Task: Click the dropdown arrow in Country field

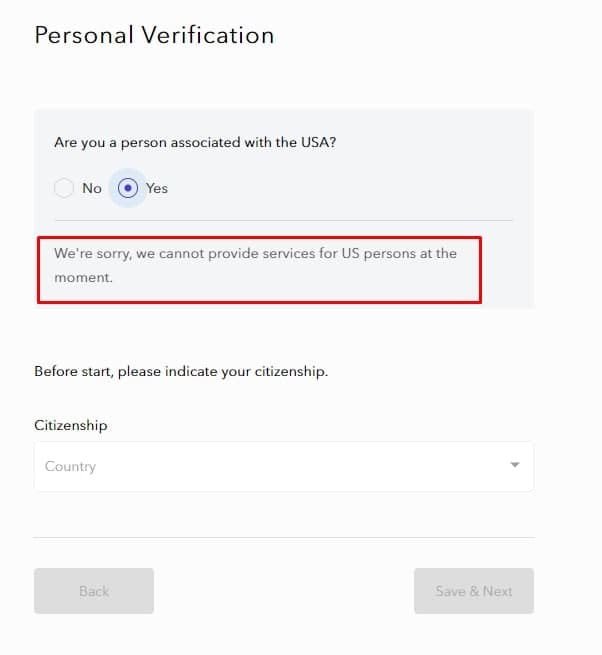Action: click(x=515, y=465)
